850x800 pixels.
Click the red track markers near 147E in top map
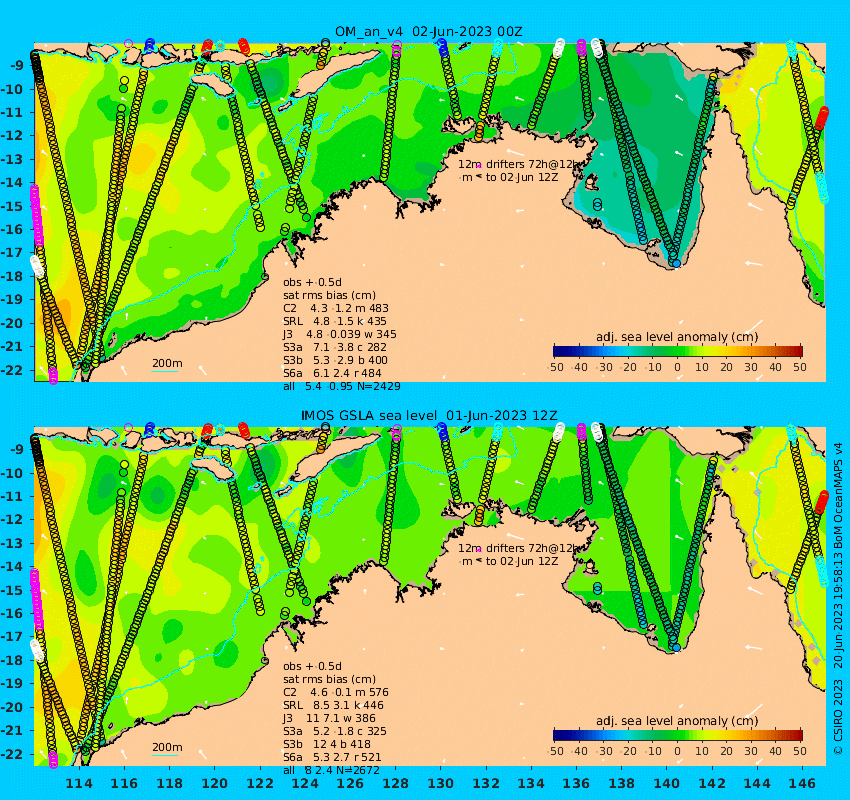822,118
